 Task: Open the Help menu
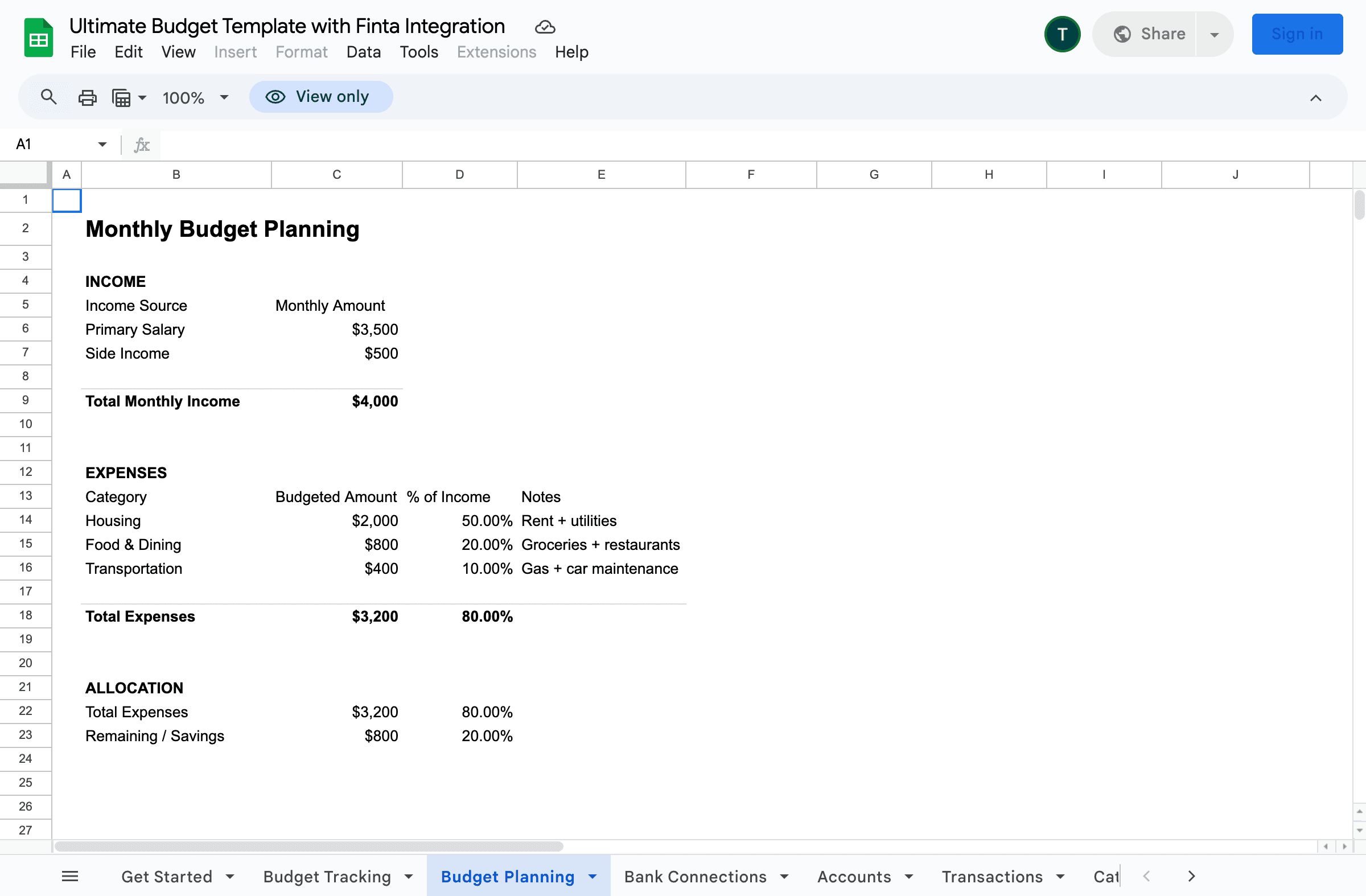click(x=571, y=52)
